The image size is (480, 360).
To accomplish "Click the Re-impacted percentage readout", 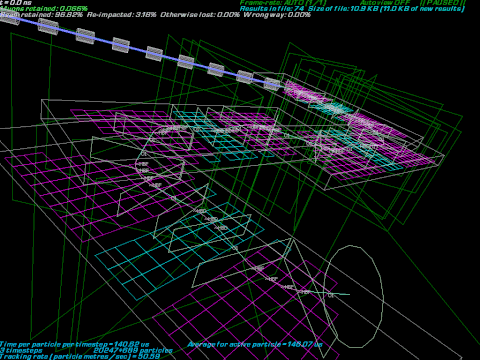I will coord(122,15).
